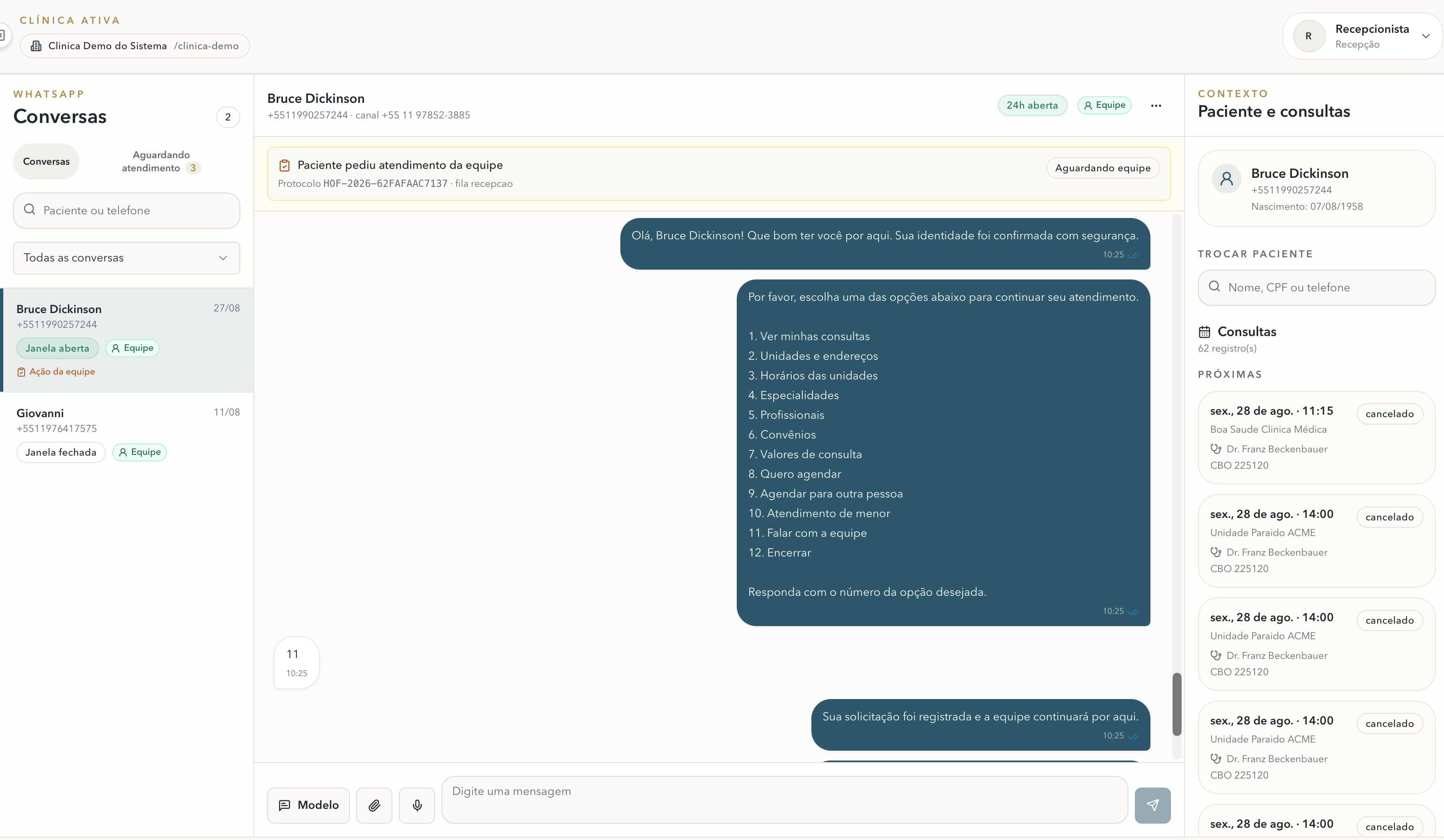The height and width of the screenshot is (840, 1444).
Task: Click 'Sua solicitação foi registrada' message
Action: [x=980, y=725]
